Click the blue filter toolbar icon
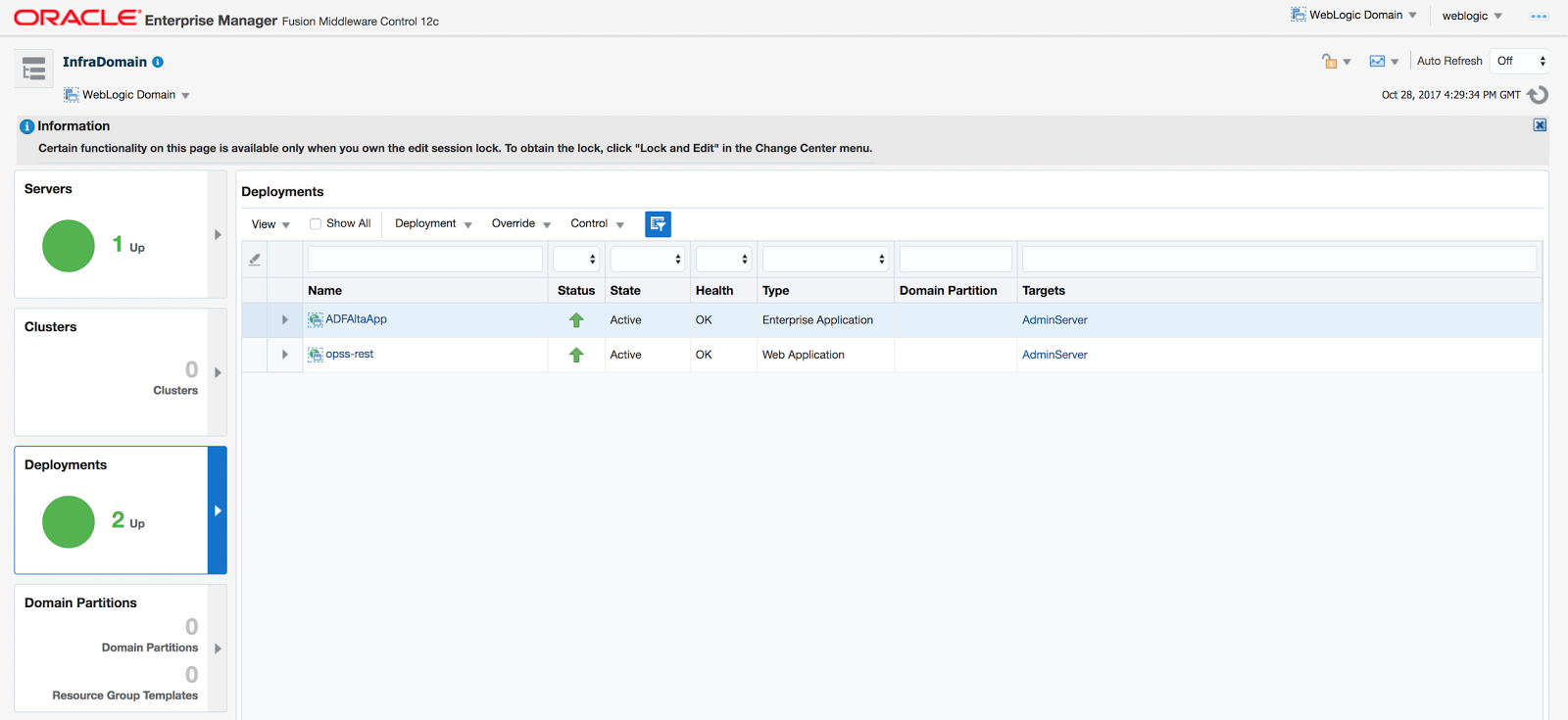 click(x=658, y=224)
